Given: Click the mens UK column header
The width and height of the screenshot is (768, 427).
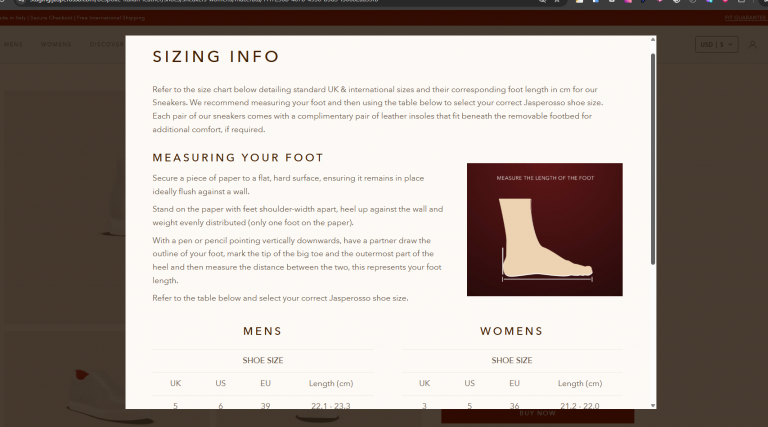Looking at the screenshot, I should (x=175, y=383).
